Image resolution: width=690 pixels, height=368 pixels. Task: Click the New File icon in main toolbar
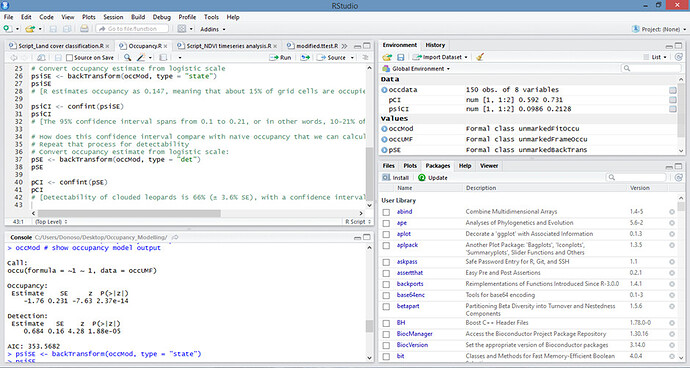coord(7,29)
